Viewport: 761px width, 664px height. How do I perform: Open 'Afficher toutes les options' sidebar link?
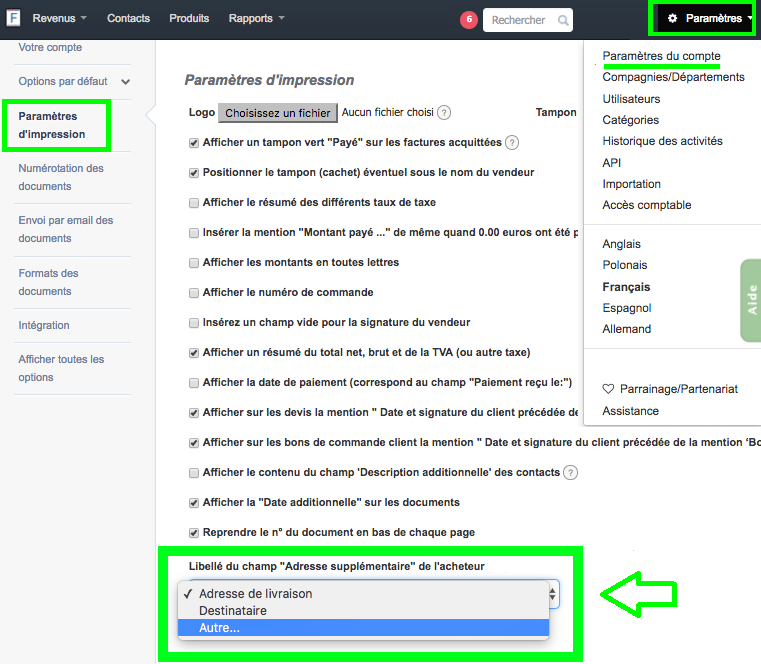61,368
